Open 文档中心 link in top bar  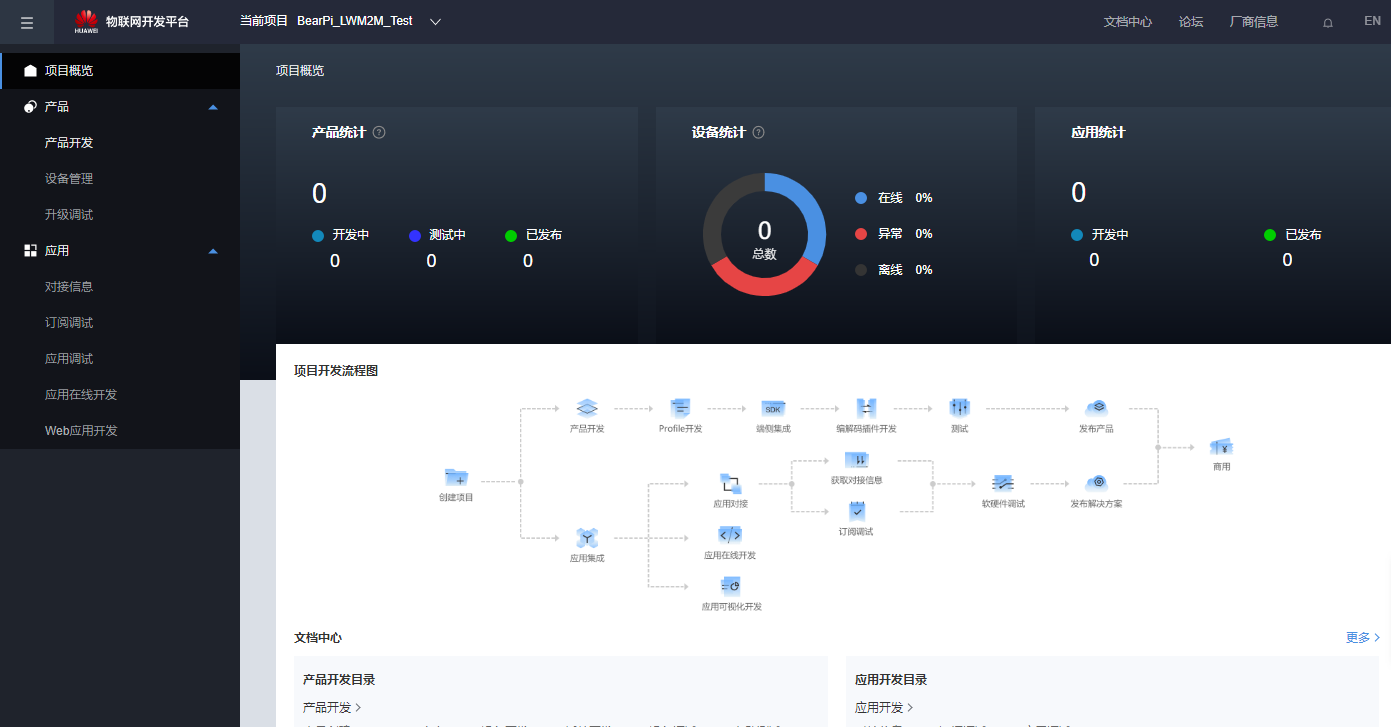point(1128,21)
